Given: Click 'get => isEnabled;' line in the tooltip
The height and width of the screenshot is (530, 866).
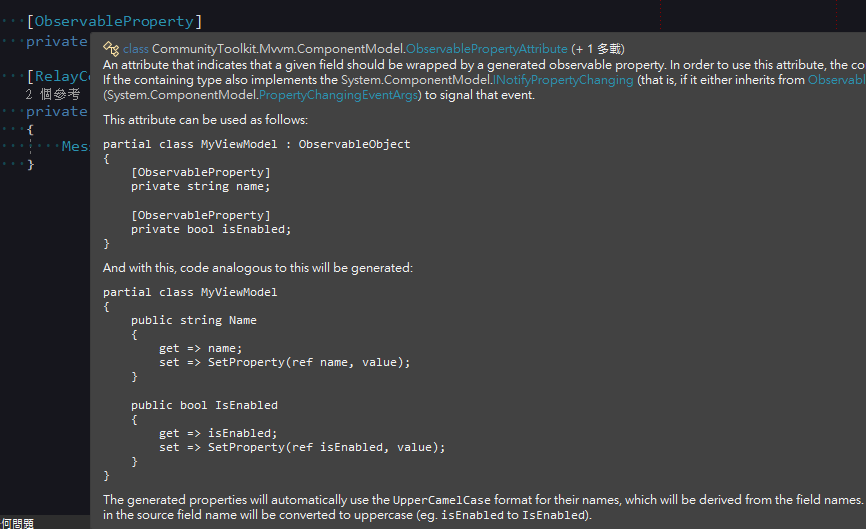Looking at the screenshot, I should 218,433.
